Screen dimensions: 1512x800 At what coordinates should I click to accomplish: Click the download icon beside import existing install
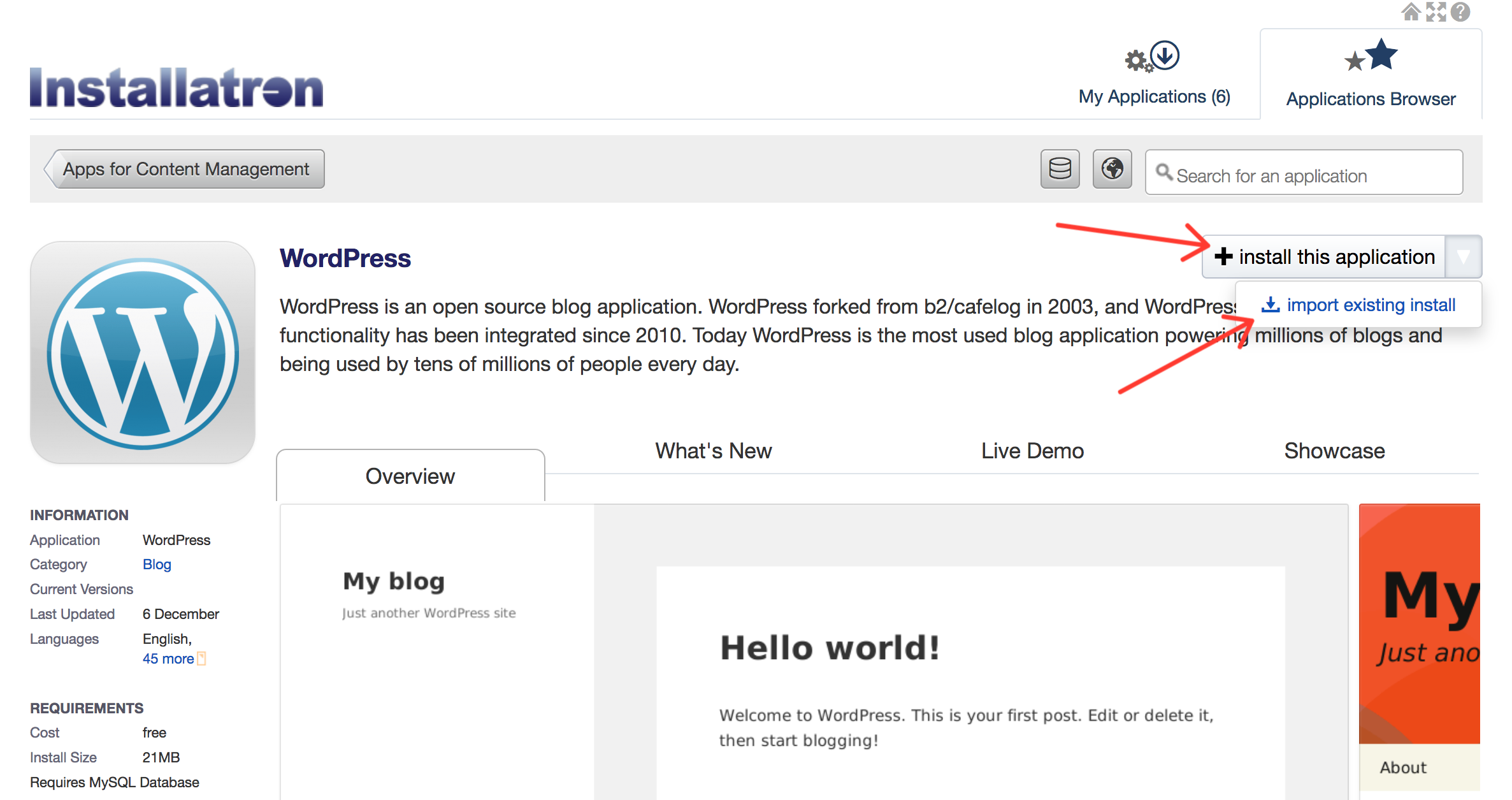click(1271, 305)
